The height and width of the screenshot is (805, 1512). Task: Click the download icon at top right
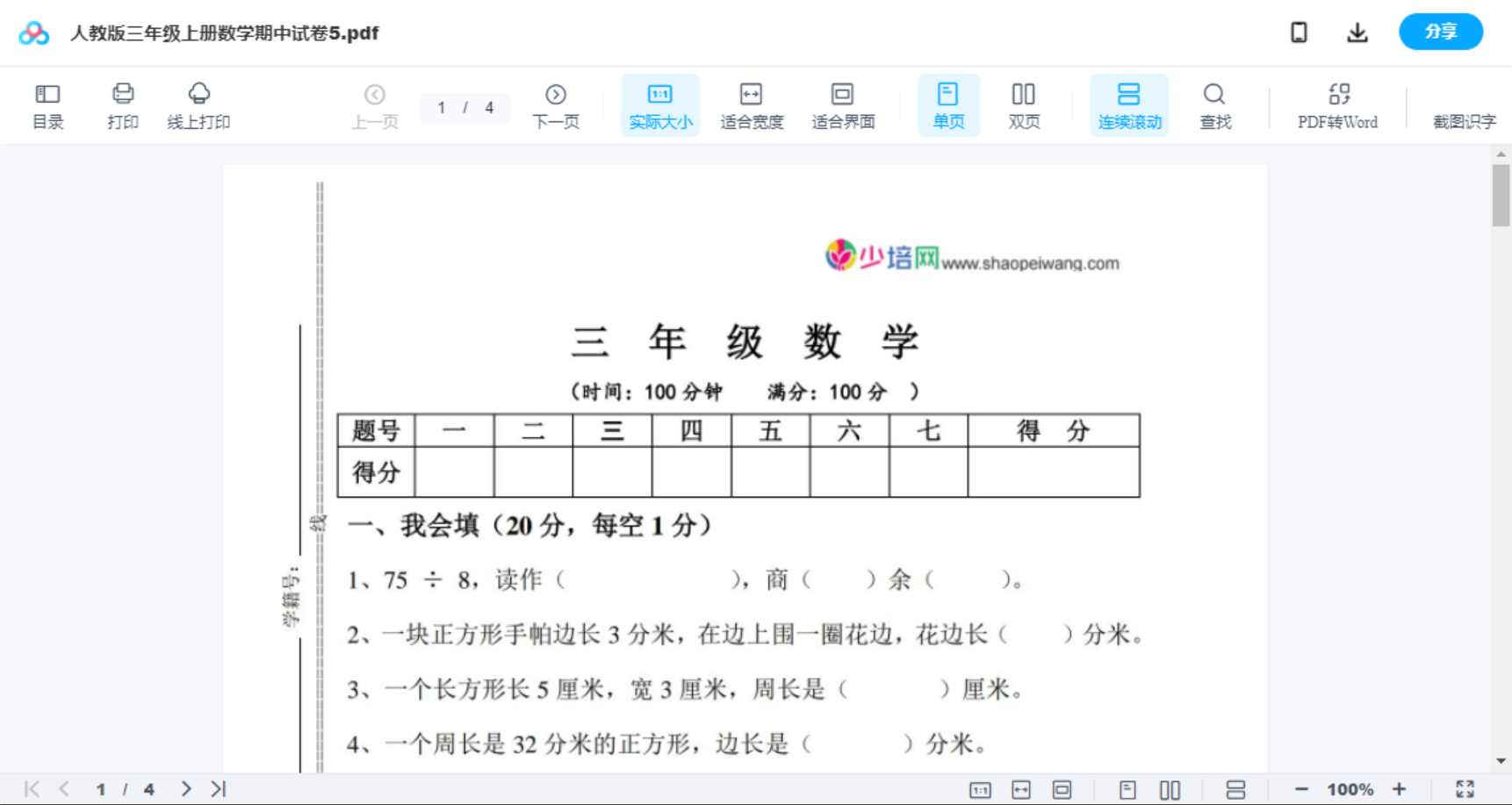click(x=1357, y=32)
